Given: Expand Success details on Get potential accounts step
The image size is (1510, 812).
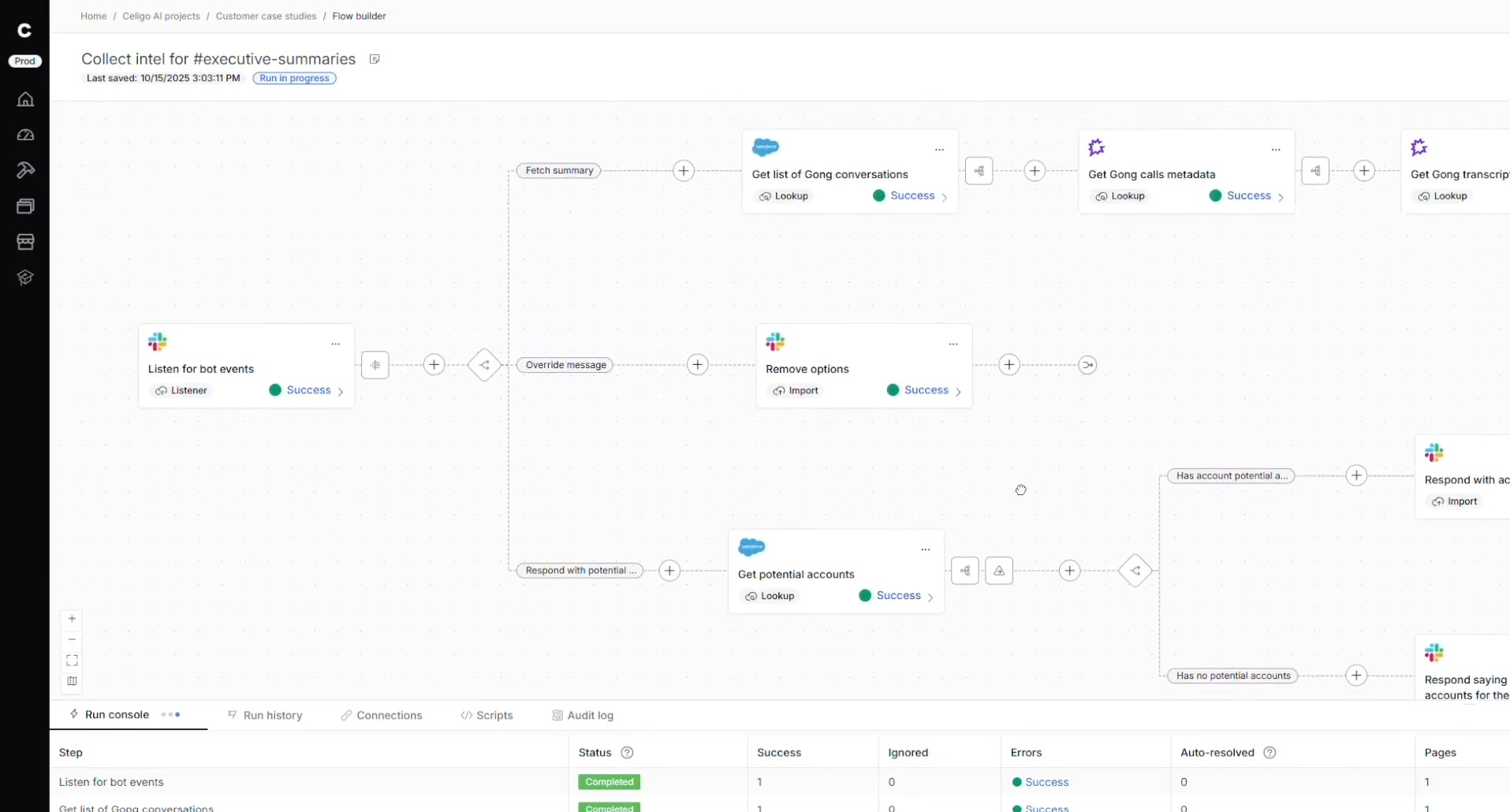Looking at the screenshot, I should [x=931, y=597].
